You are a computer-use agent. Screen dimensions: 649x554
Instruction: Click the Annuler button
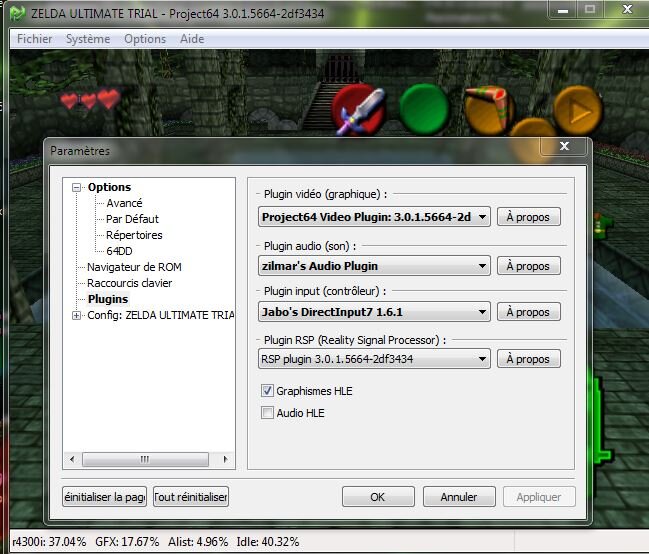[x=458, y=497]
